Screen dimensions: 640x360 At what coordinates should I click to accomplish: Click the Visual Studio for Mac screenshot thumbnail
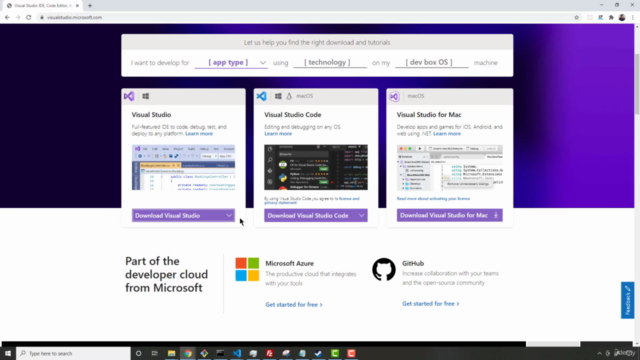[x=449, y=167]
